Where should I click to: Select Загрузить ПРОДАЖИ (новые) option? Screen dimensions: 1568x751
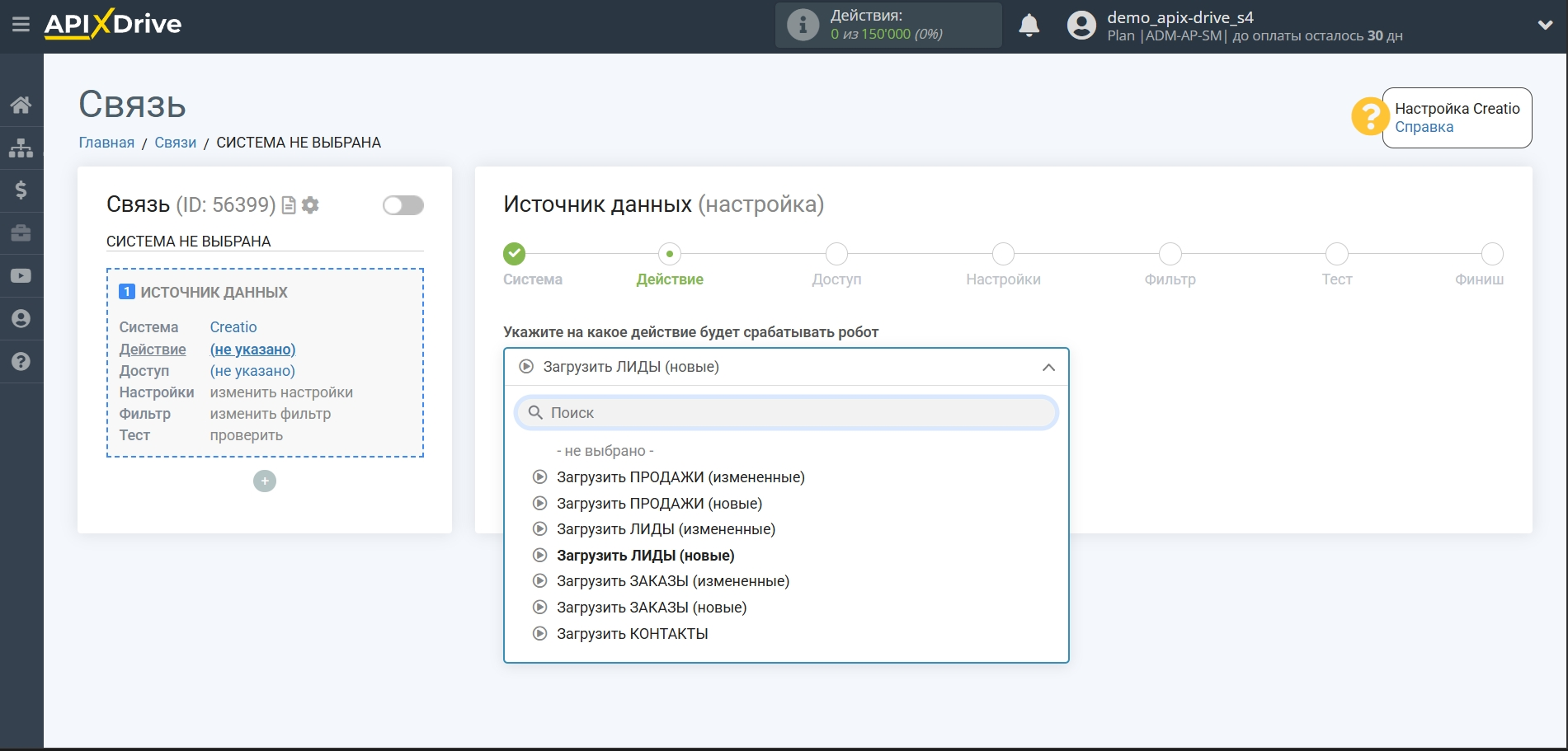pos(658,504)
